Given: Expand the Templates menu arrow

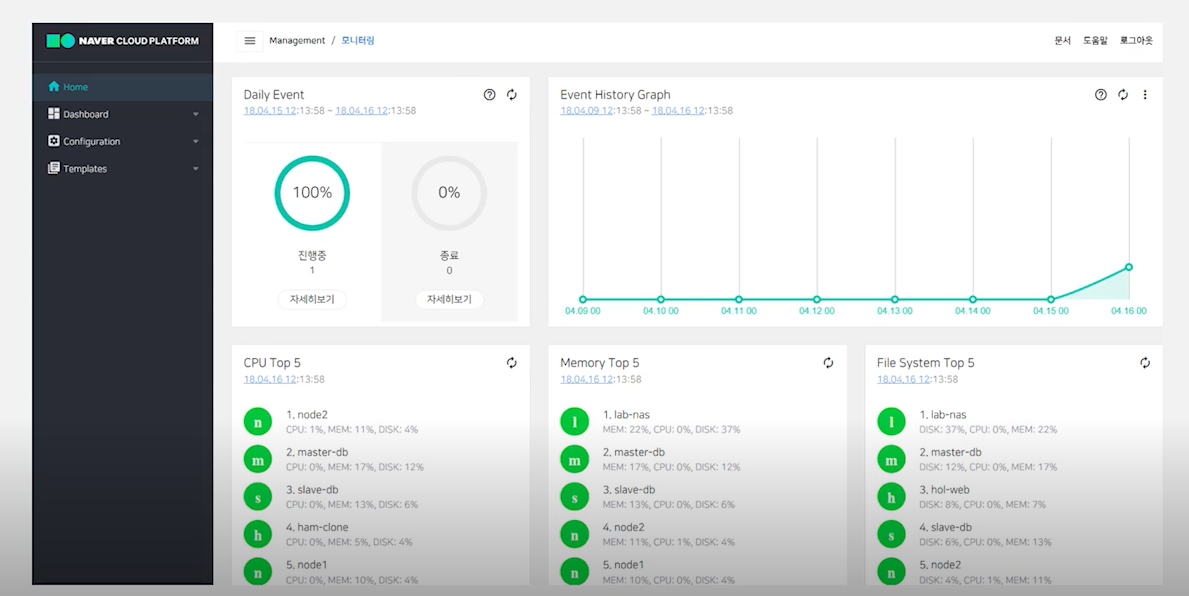Looking at the screenshot, I should point(196,169).
